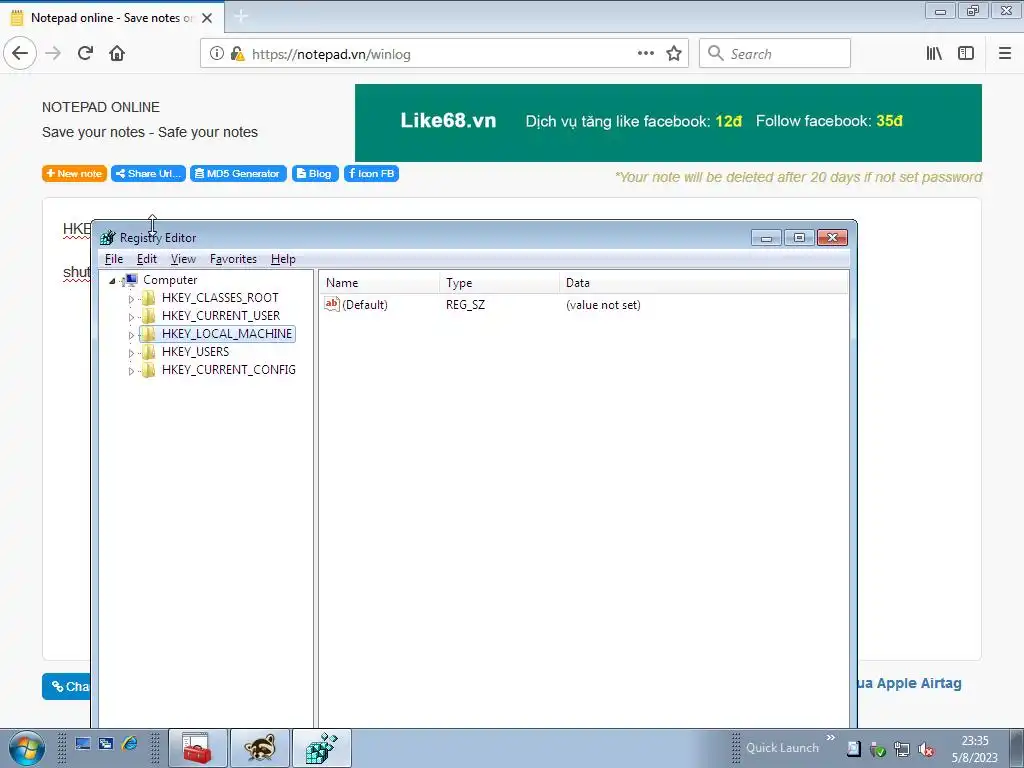Open the network tray icon
This screenshot has width=1024, height=768.
click(x=902, y=749)
